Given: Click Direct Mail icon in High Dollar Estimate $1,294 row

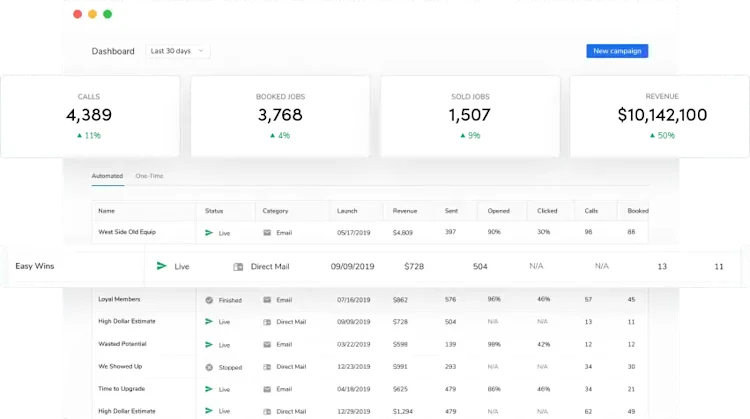Looking at the screenshot, I should 267,411.
